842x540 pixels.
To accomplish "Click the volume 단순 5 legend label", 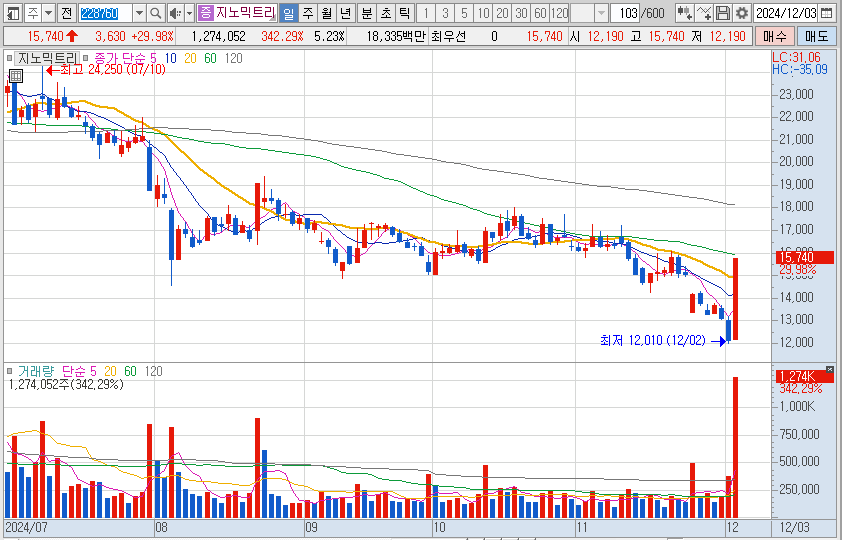I will tap(79, 371).
